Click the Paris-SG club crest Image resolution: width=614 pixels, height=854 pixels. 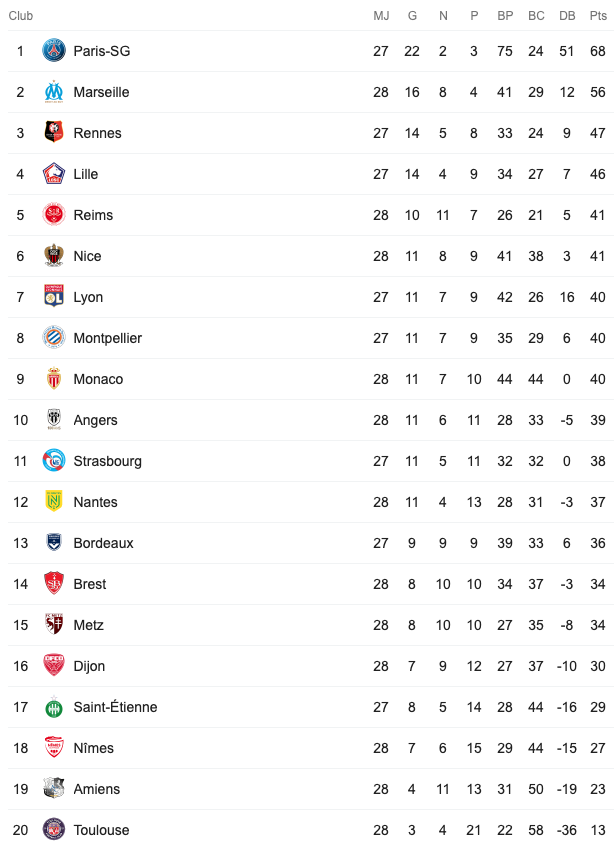[x=54, y=51]
